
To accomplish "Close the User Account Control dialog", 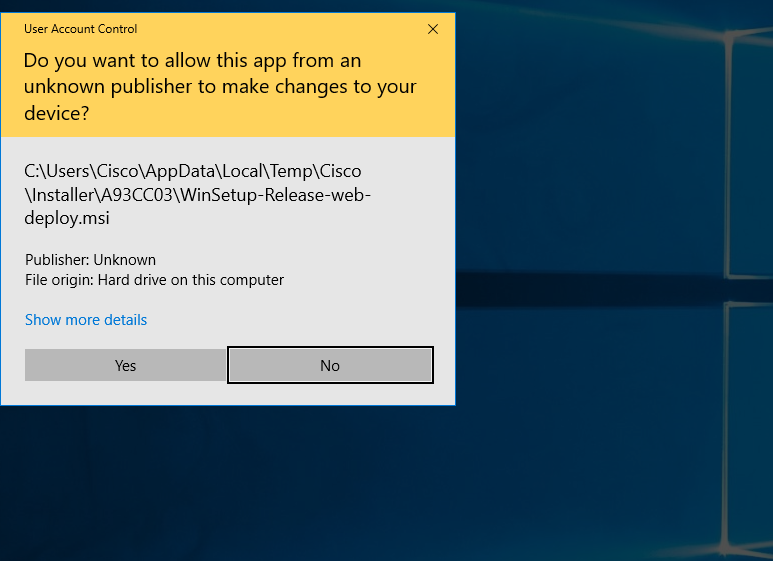I will click(x=433, y=29).
